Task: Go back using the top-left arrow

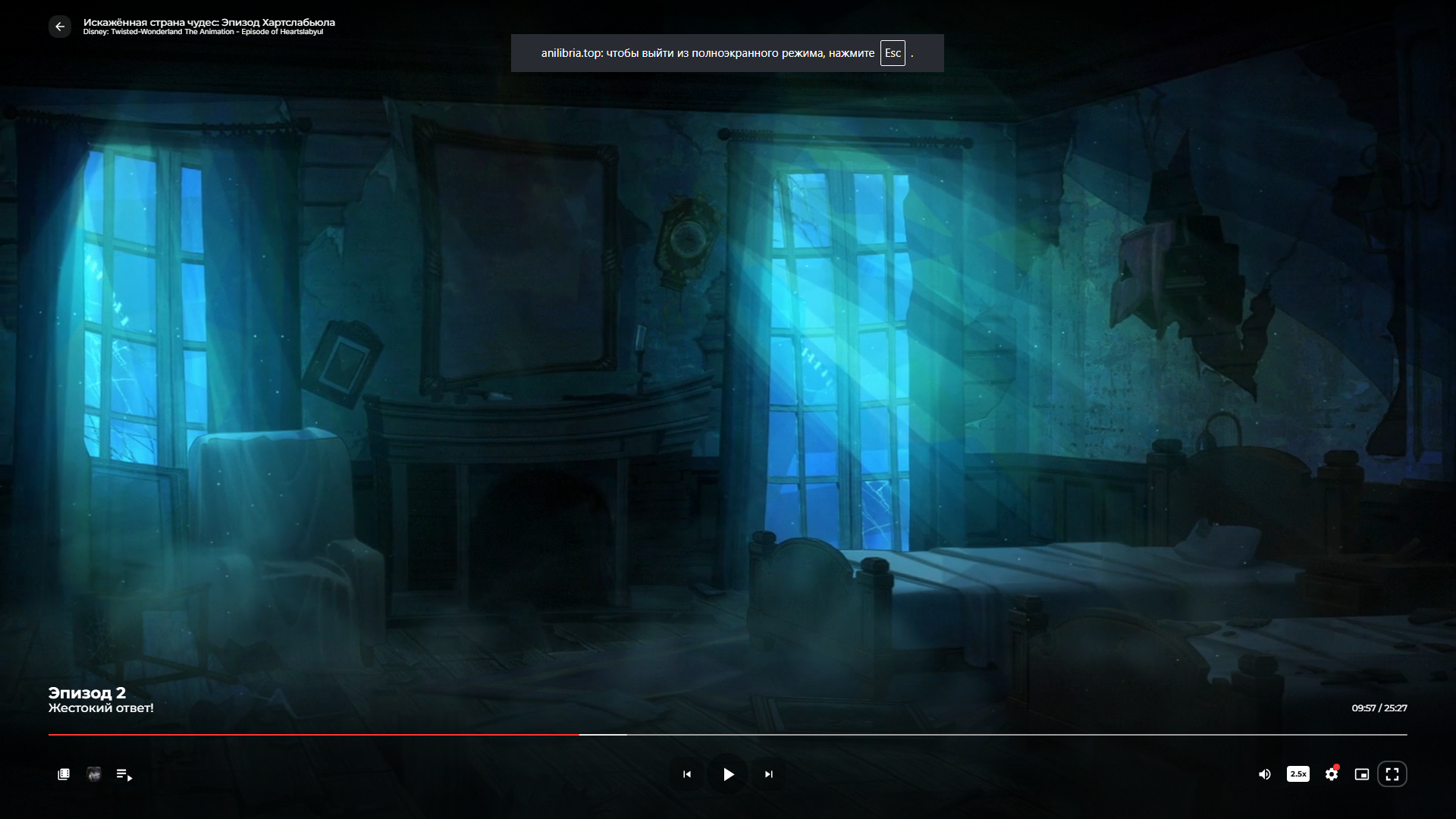Action: [x=60, y=27]
